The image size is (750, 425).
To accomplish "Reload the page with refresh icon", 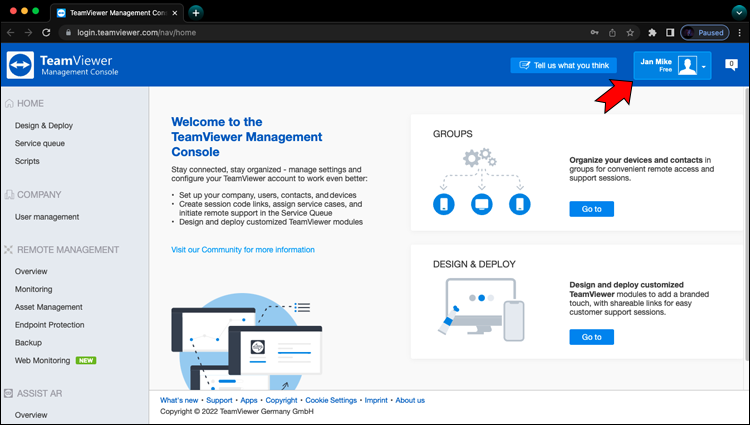I will coord(46,33).
